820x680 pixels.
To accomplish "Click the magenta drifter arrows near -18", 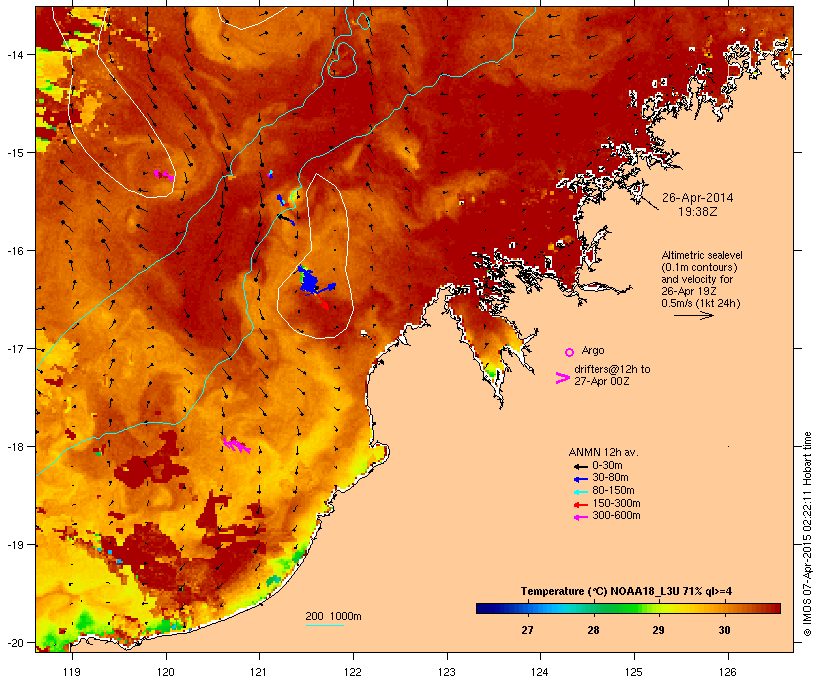I will 236,445.
